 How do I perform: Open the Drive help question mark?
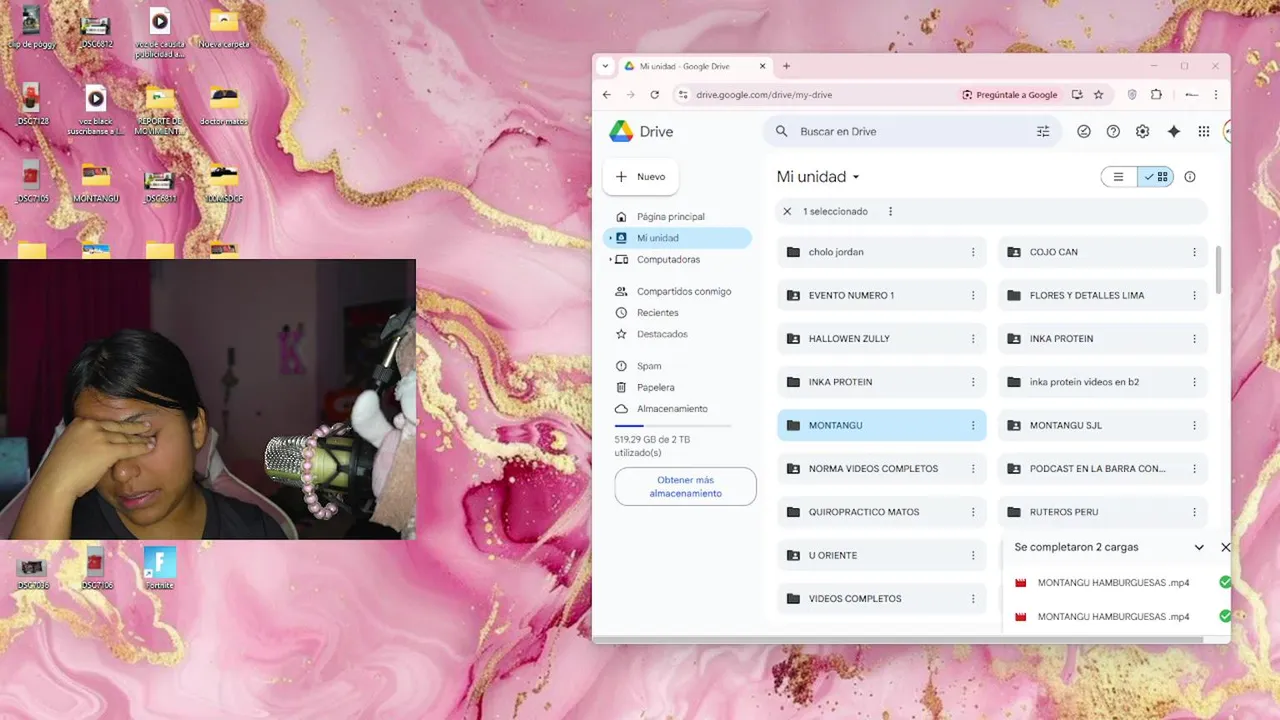(1113, 131)
